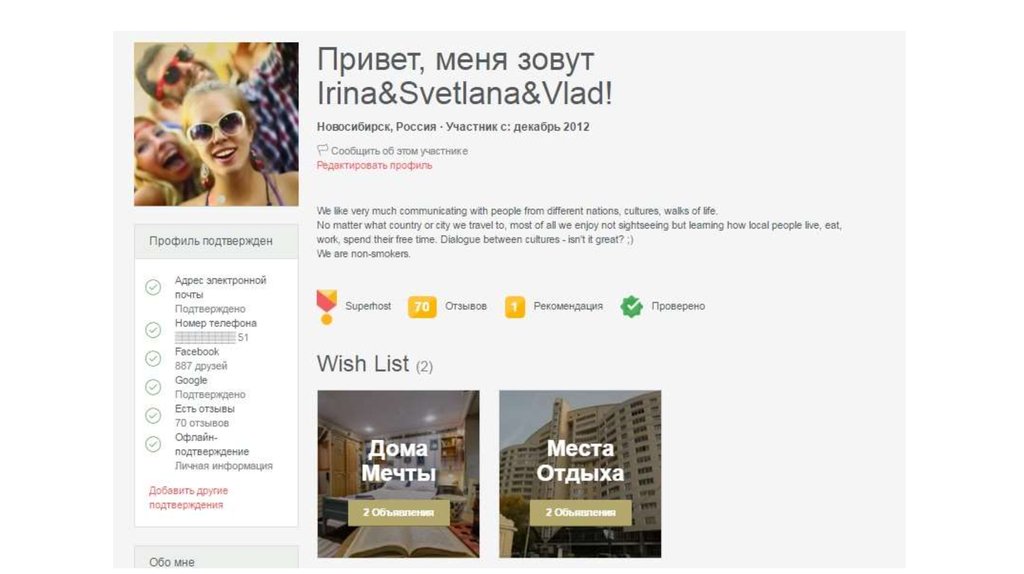The width and height of the screenshot is (1024, 574).
Task: Click the green verified checkmark badge
Action: click(632, 306)
